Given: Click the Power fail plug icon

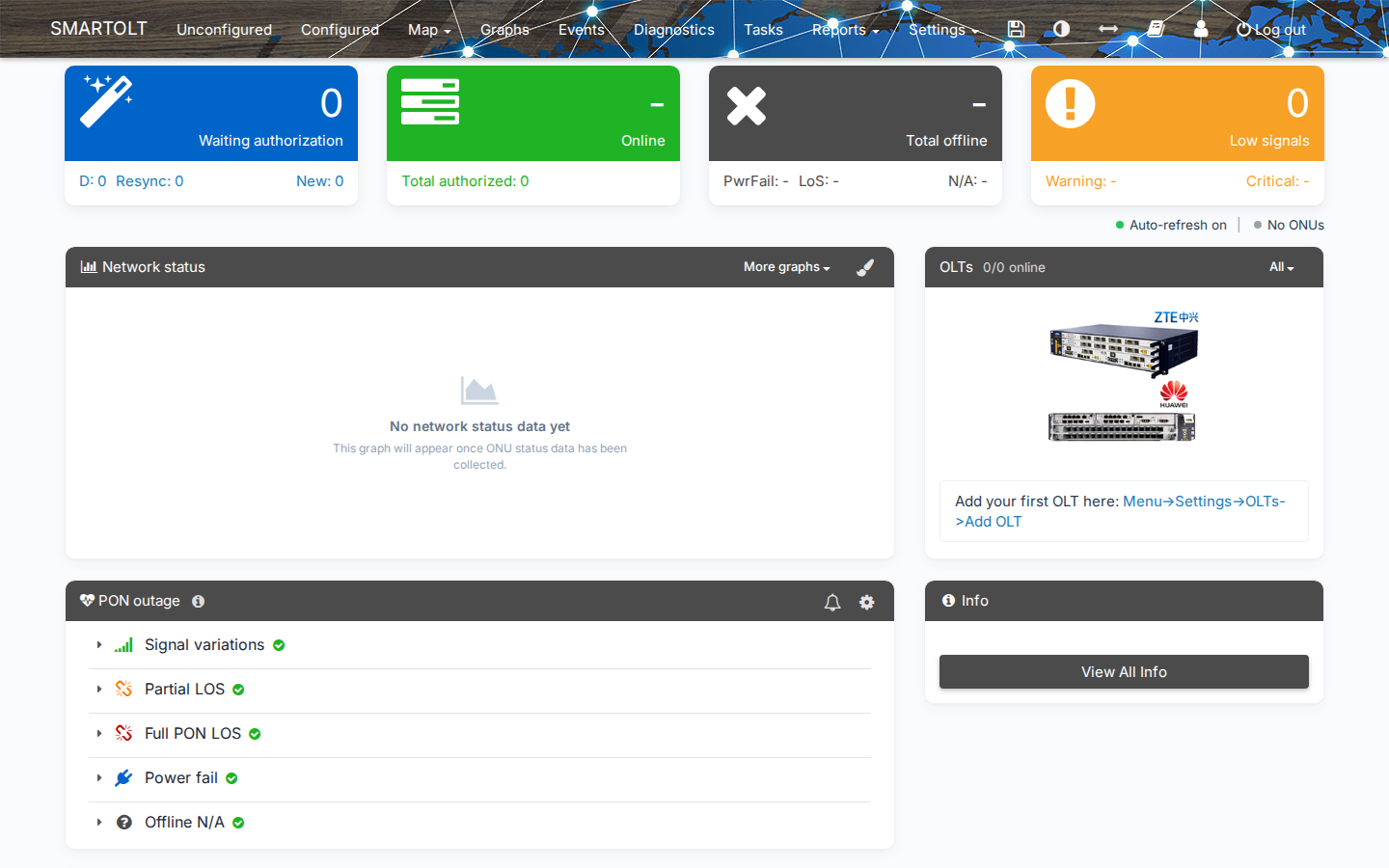Looking at the screenshot, I should coord(123,777).
